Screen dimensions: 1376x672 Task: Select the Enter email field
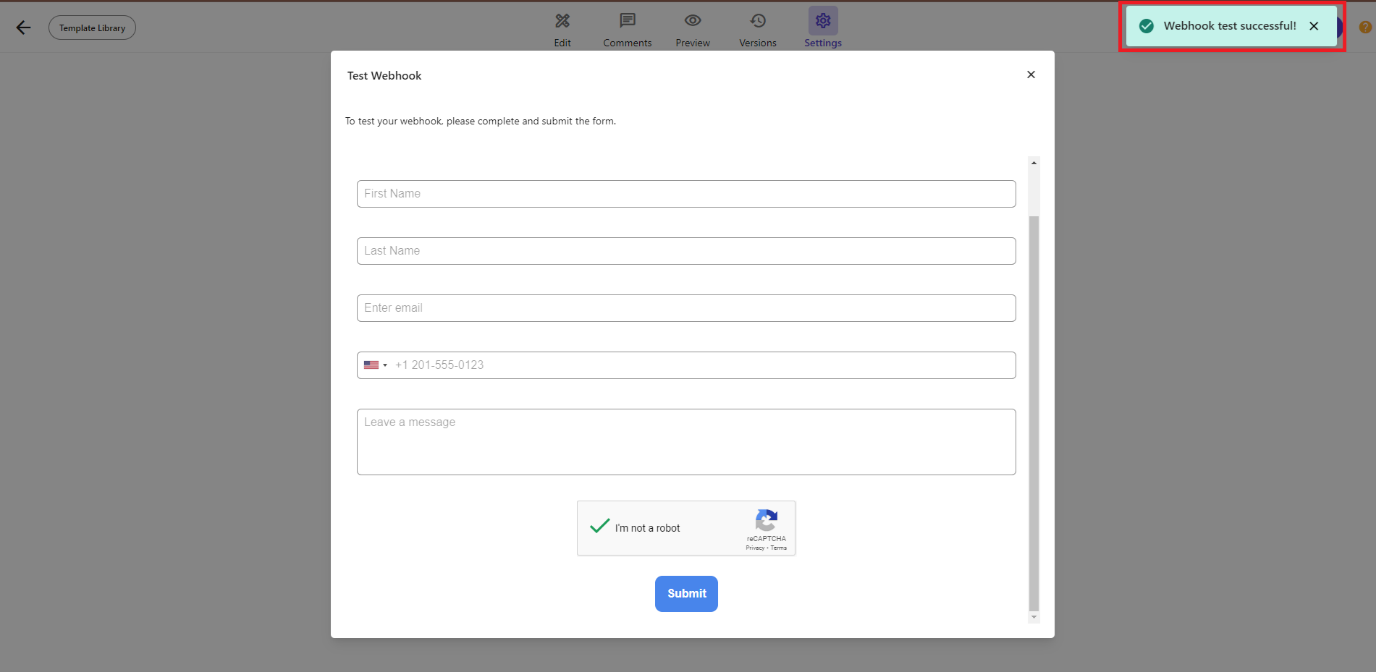[x=686, y=308]
